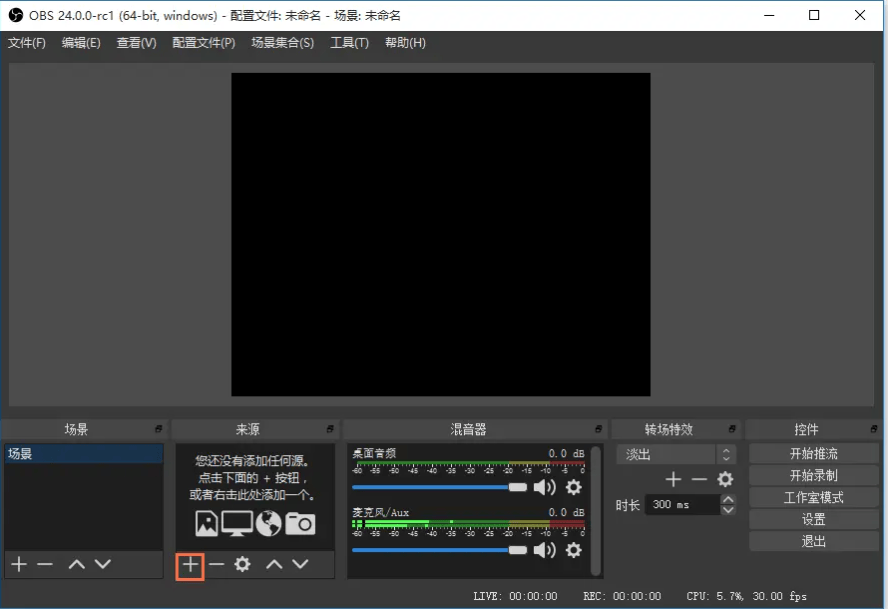Screen dimensions: 888x609
Task: Open the 工具(T) menu
Action: 348,43
